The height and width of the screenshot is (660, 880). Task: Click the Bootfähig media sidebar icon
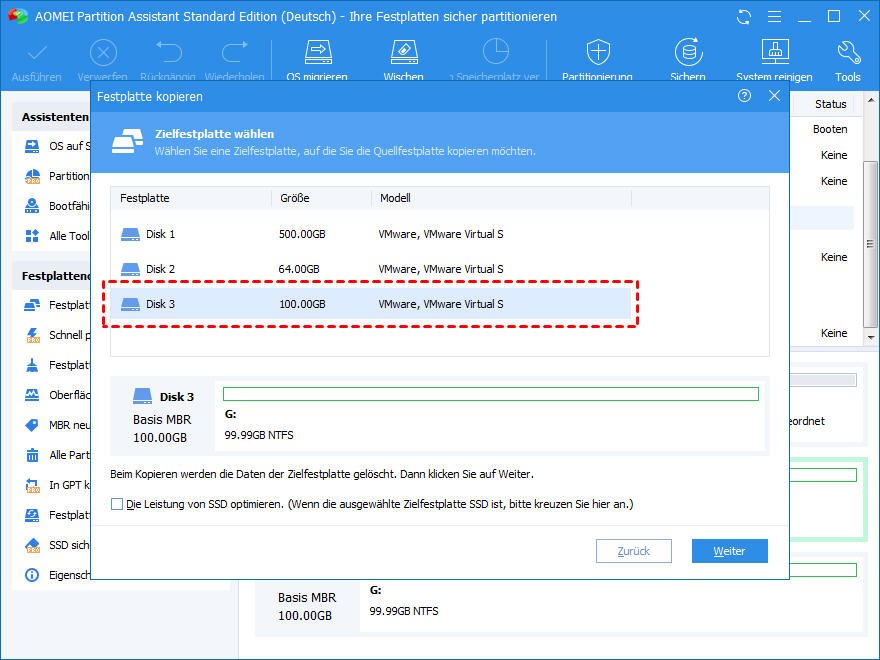32,206
